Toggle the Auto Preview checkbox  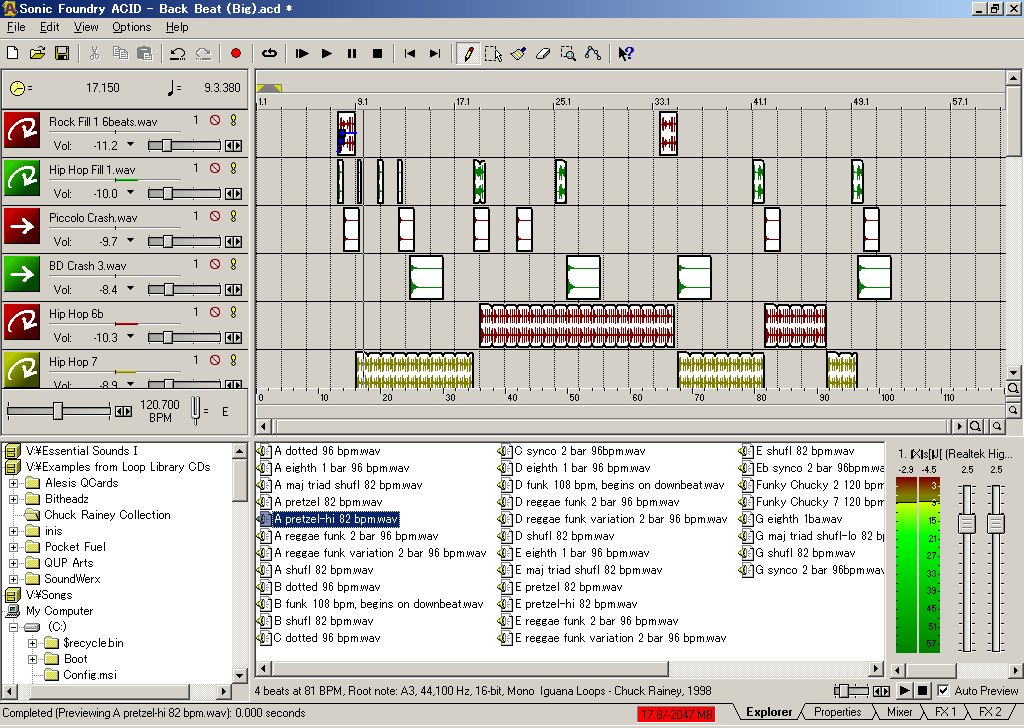coord(943,690)
